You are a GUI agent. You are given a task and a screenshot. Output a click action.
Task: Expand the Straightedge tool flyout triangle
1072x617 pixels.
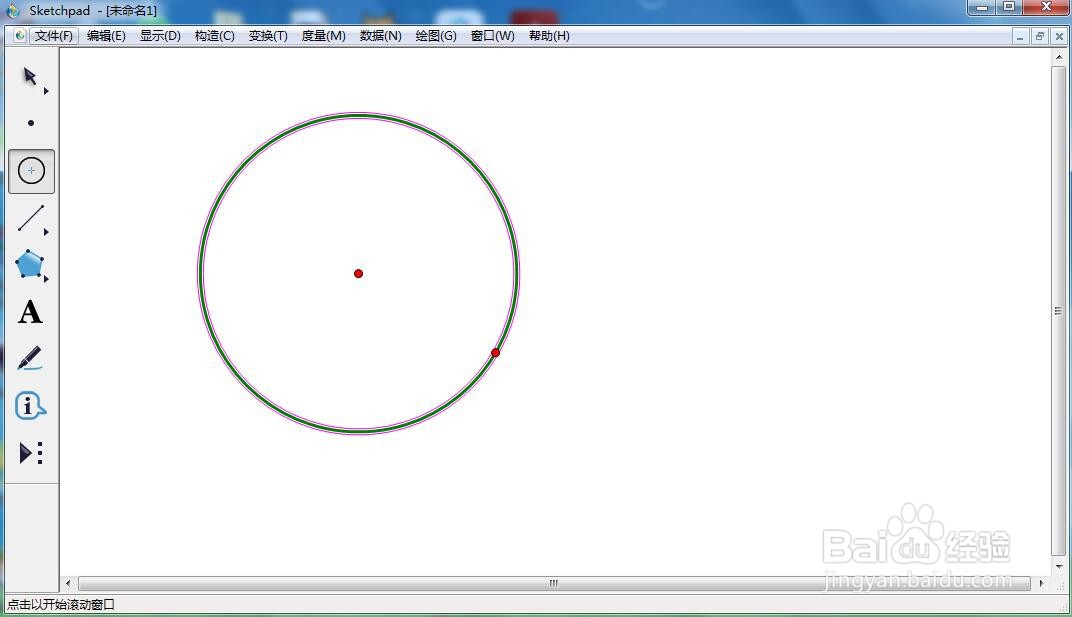[46, 233]
